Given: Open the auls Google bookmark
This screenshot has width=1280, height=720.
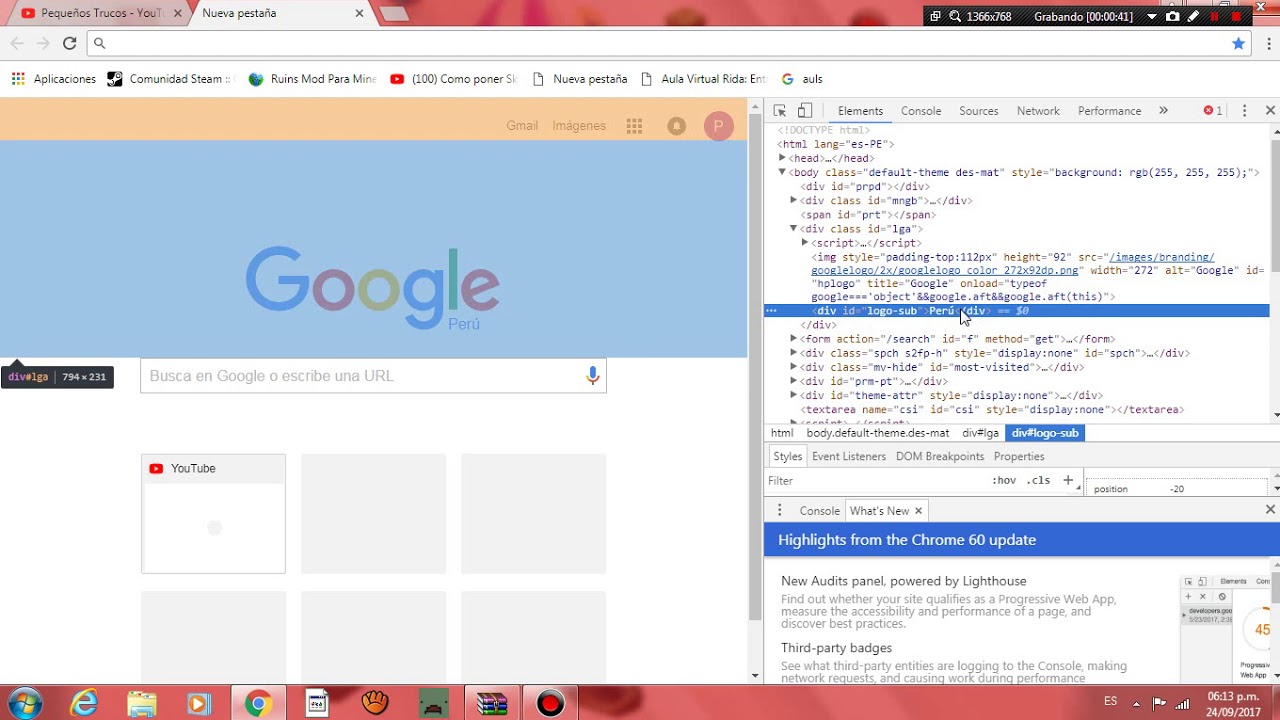Looking at the screenshot, I should click(x=802, y=79).
